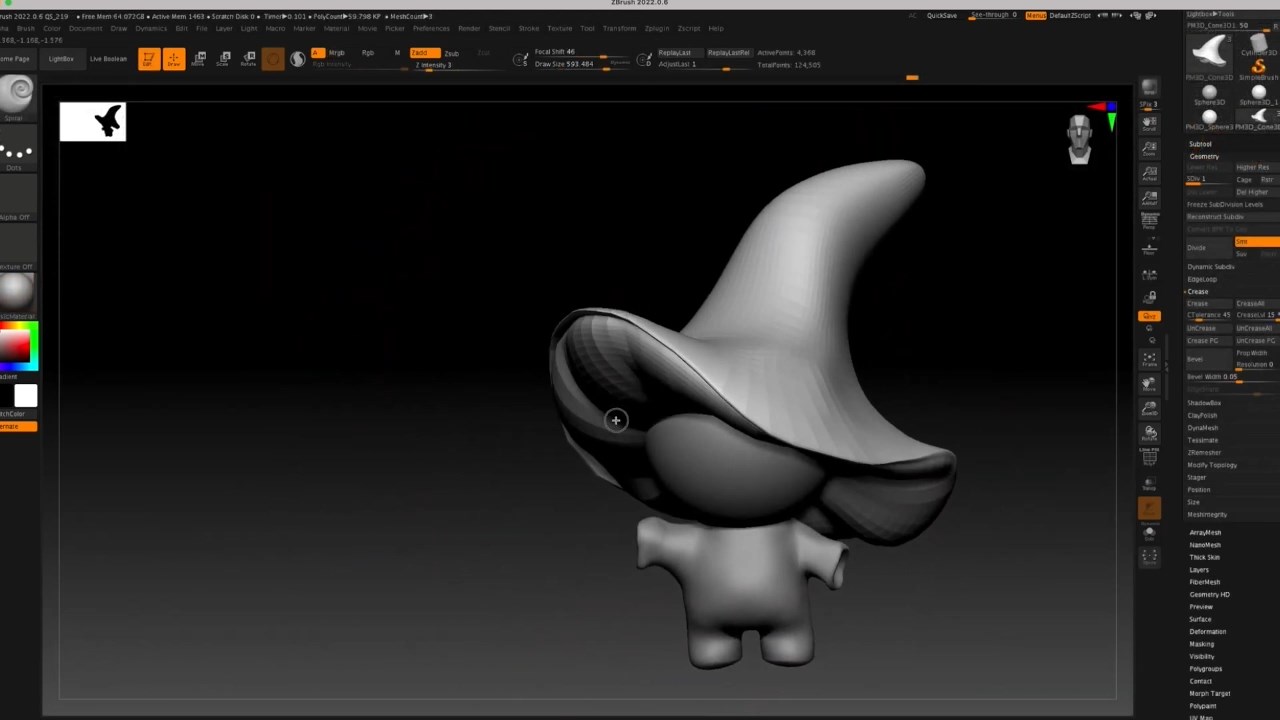The width and height of the screenshot is (1280, 720).
Task: Click the Solo mode icon
Action: click(x=1149, y=534)
